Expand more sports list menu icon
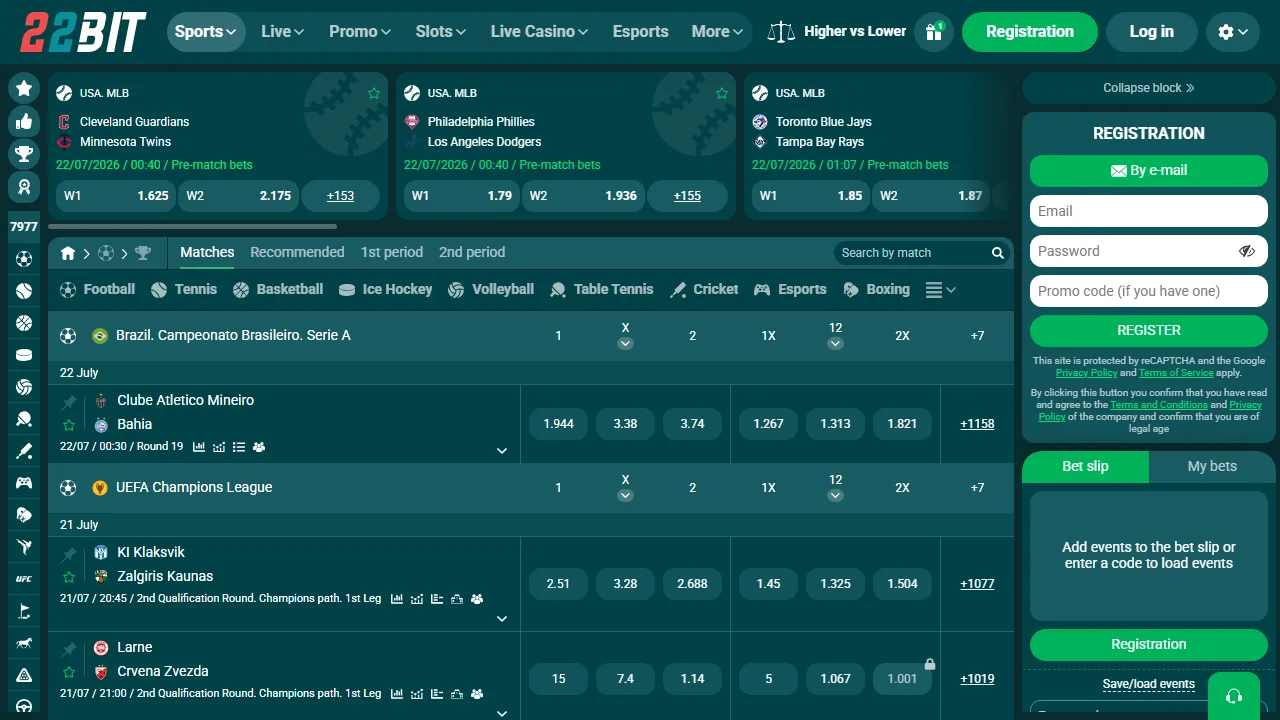 point(940,290)
